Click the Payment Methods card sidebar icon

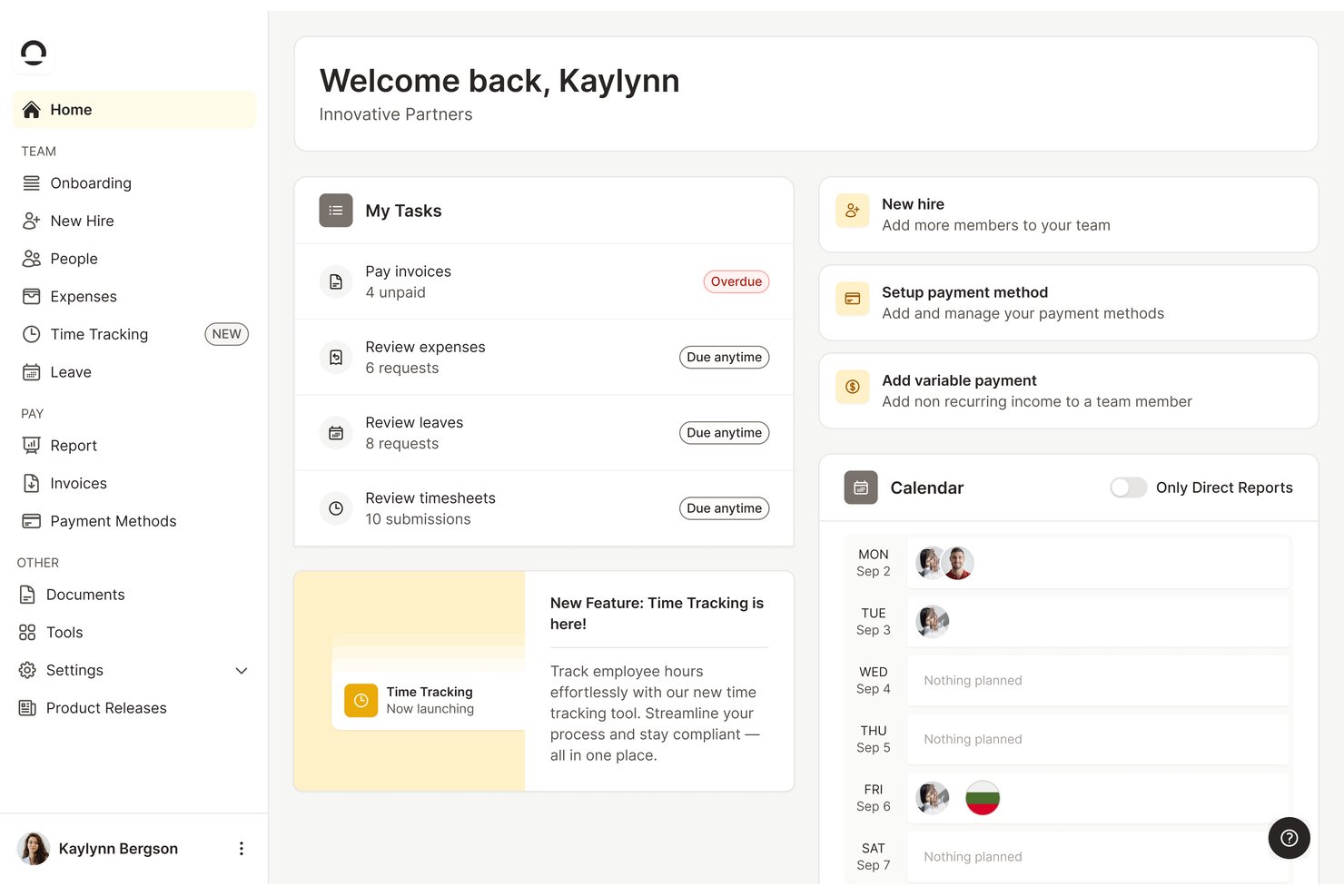point(31,521)
